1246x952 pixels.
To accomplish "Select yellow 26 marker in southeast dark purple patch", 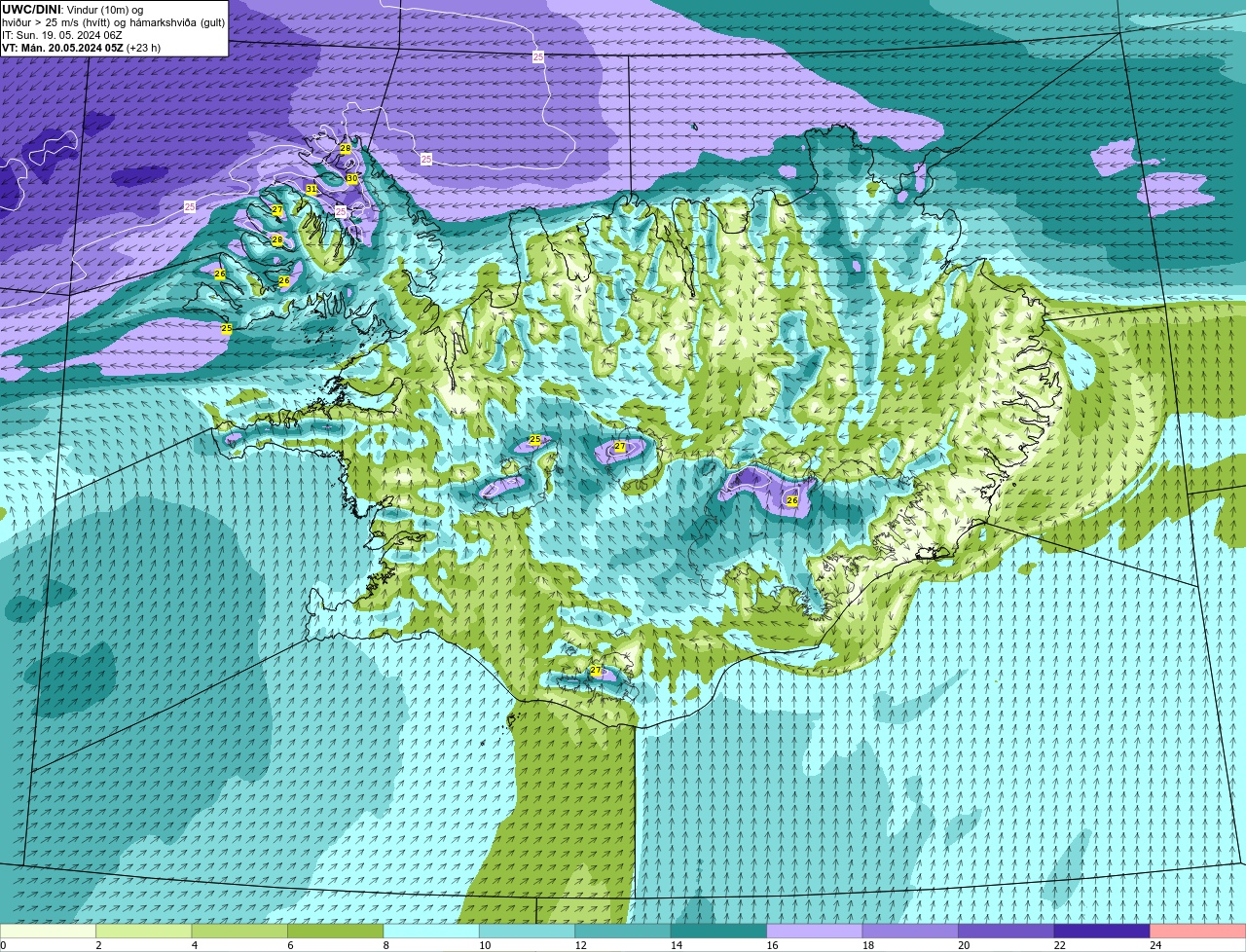I will (x=792, y=500).
